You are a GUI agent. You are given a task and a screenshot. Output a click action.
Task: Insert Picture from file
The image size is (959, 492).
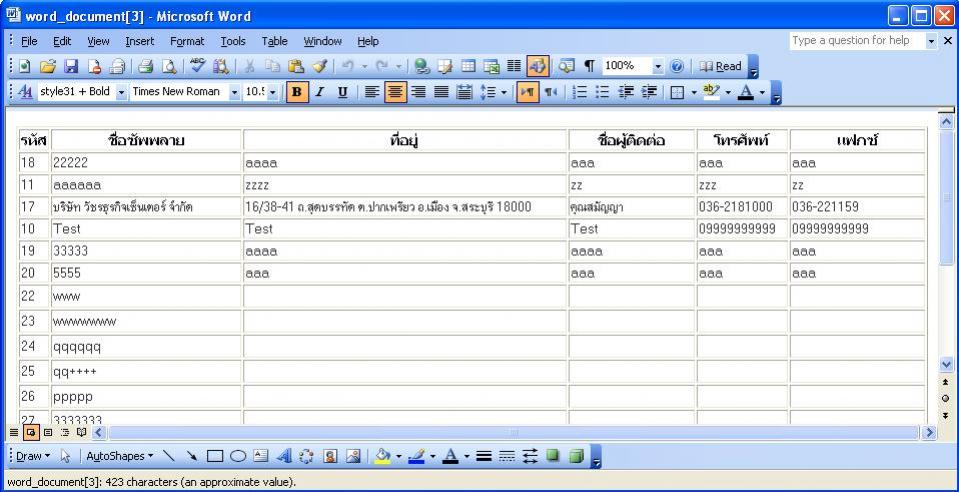(354, 456)
